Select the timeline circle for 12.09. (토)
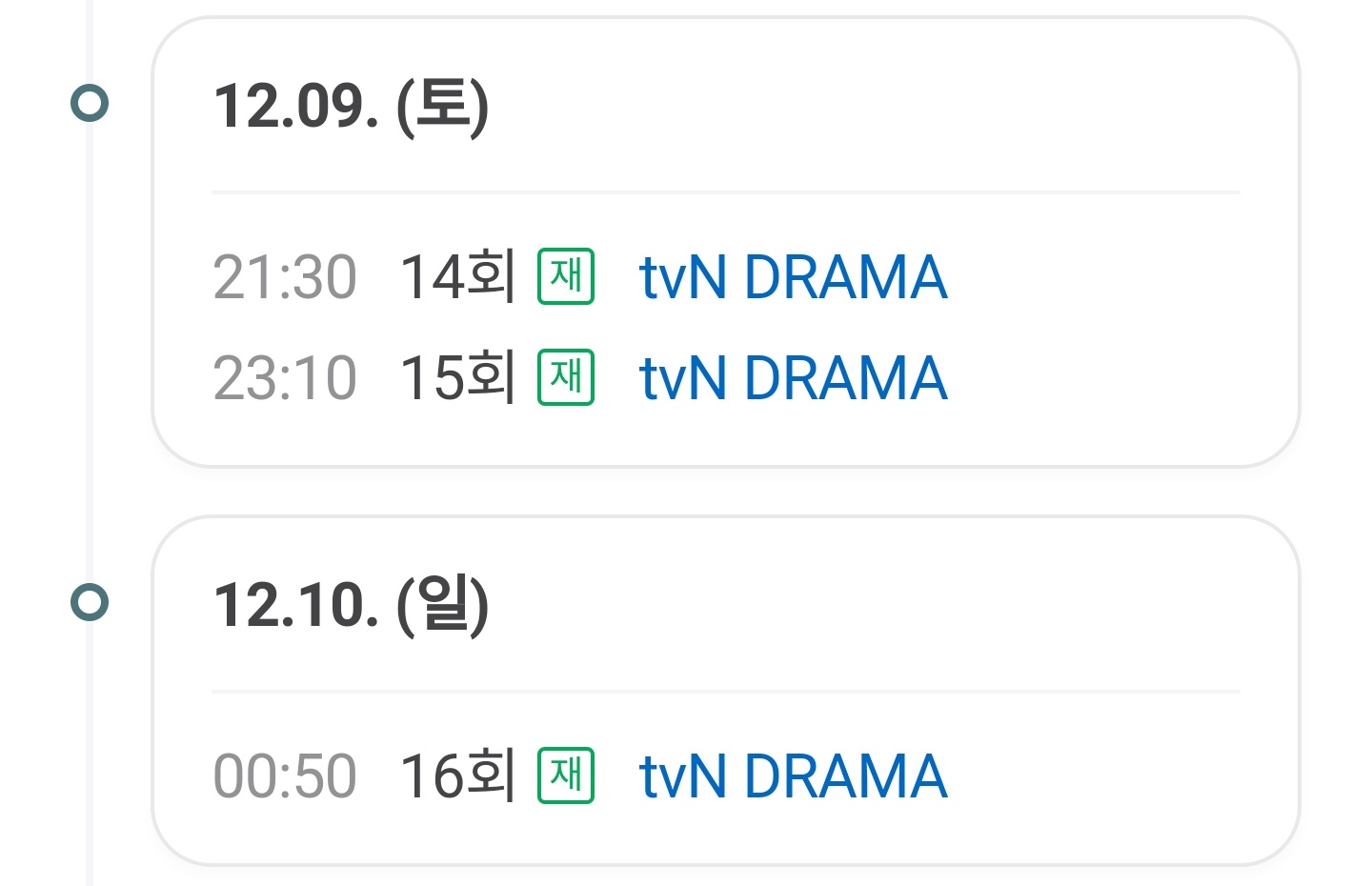The width and height of the screenshot is (1372, 886). click(x=90, y=103)
